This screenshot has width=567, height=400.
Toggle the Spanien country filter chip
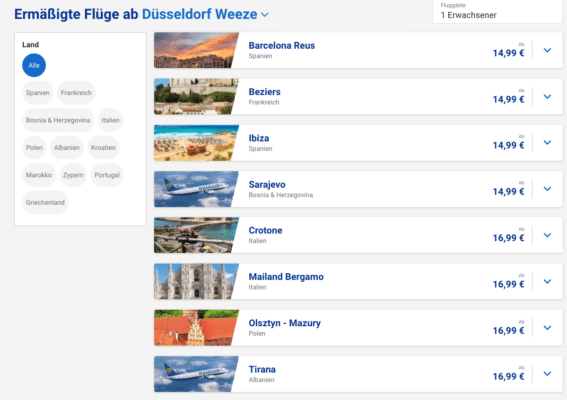coord(38,93)
